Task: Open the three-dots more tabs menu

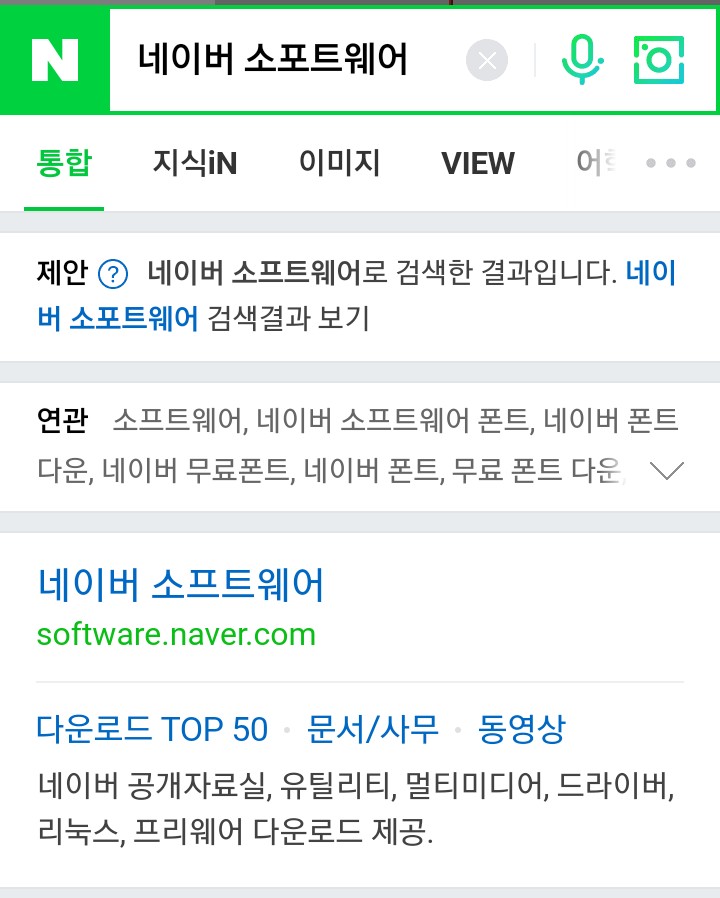Action: [x=671, y=163]
